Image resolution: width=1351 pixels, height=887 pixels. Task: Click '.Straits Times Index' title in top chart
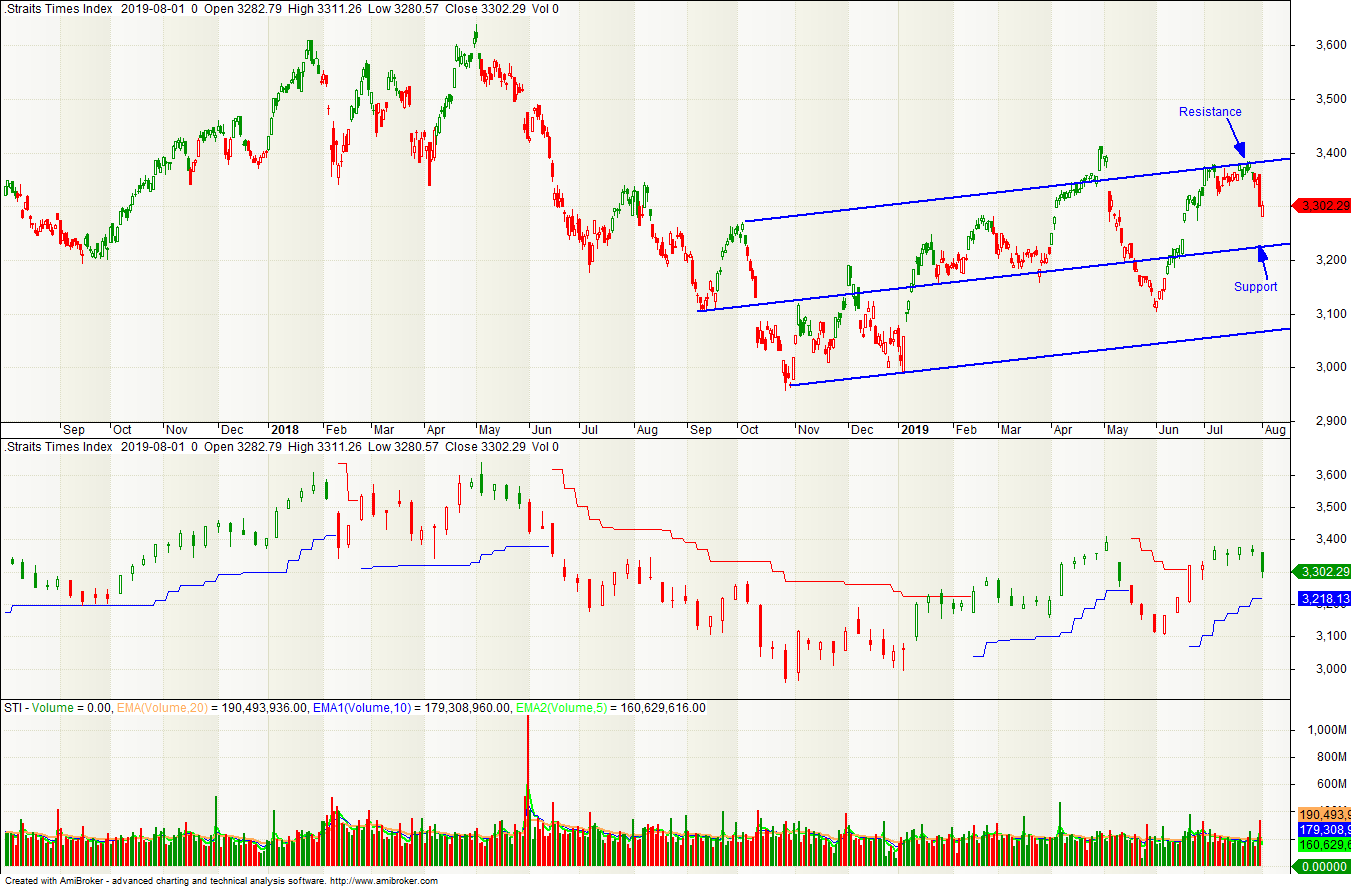pos(58,9)
